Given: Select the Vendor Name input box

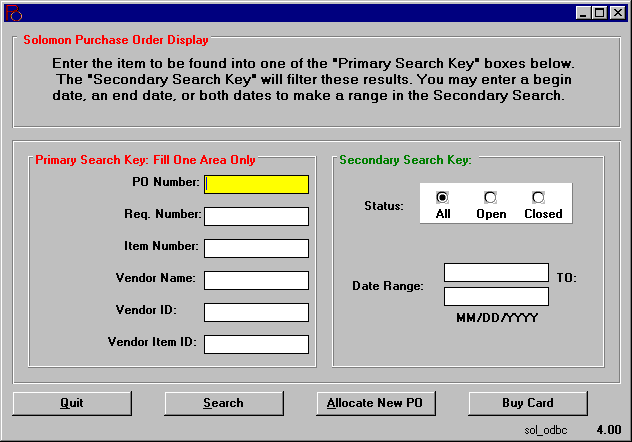Looking at the screenshot, I should click(257, 280).
